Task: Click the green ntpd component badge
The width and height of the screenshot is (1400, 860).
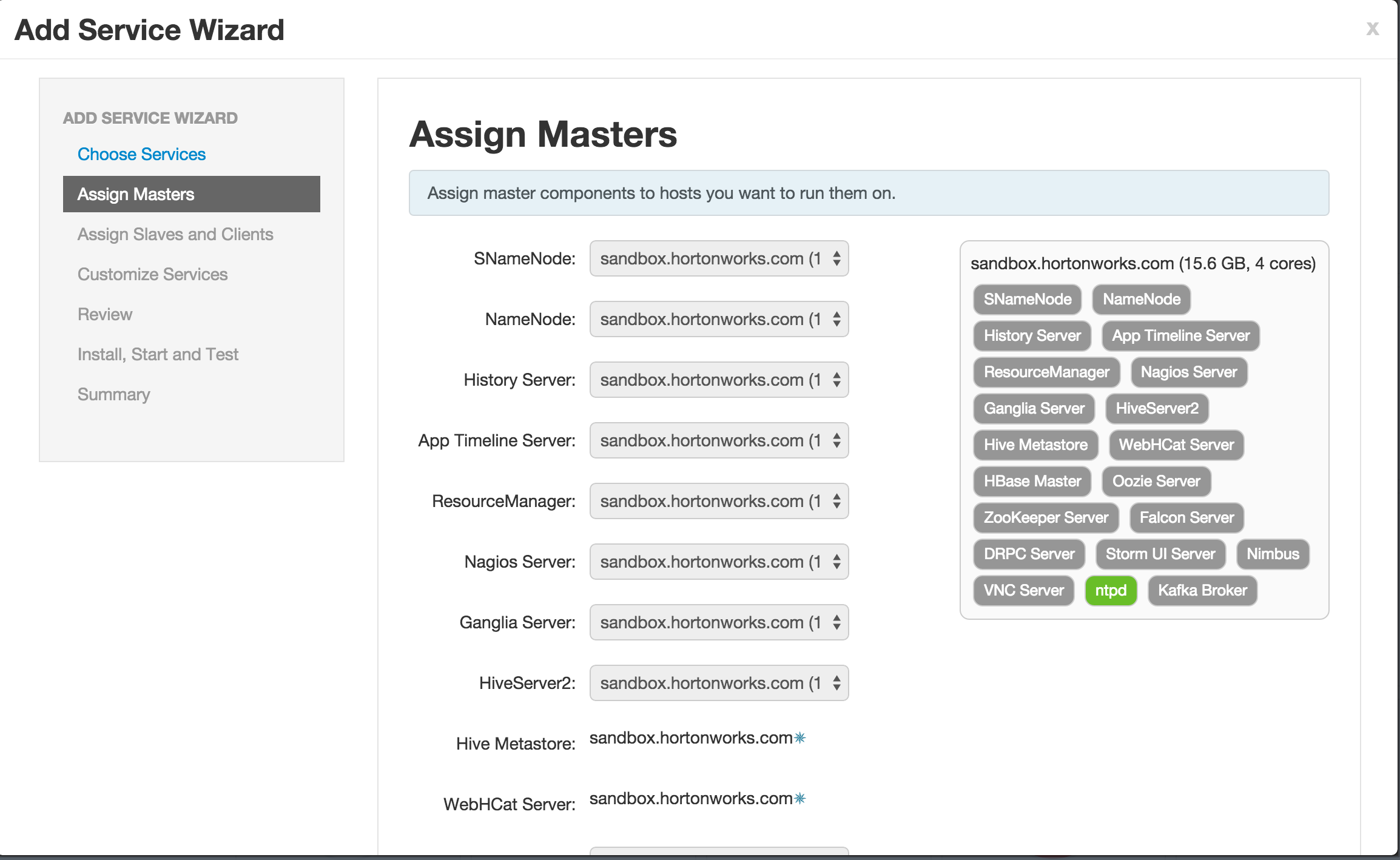Action: tap(1110, 590)
